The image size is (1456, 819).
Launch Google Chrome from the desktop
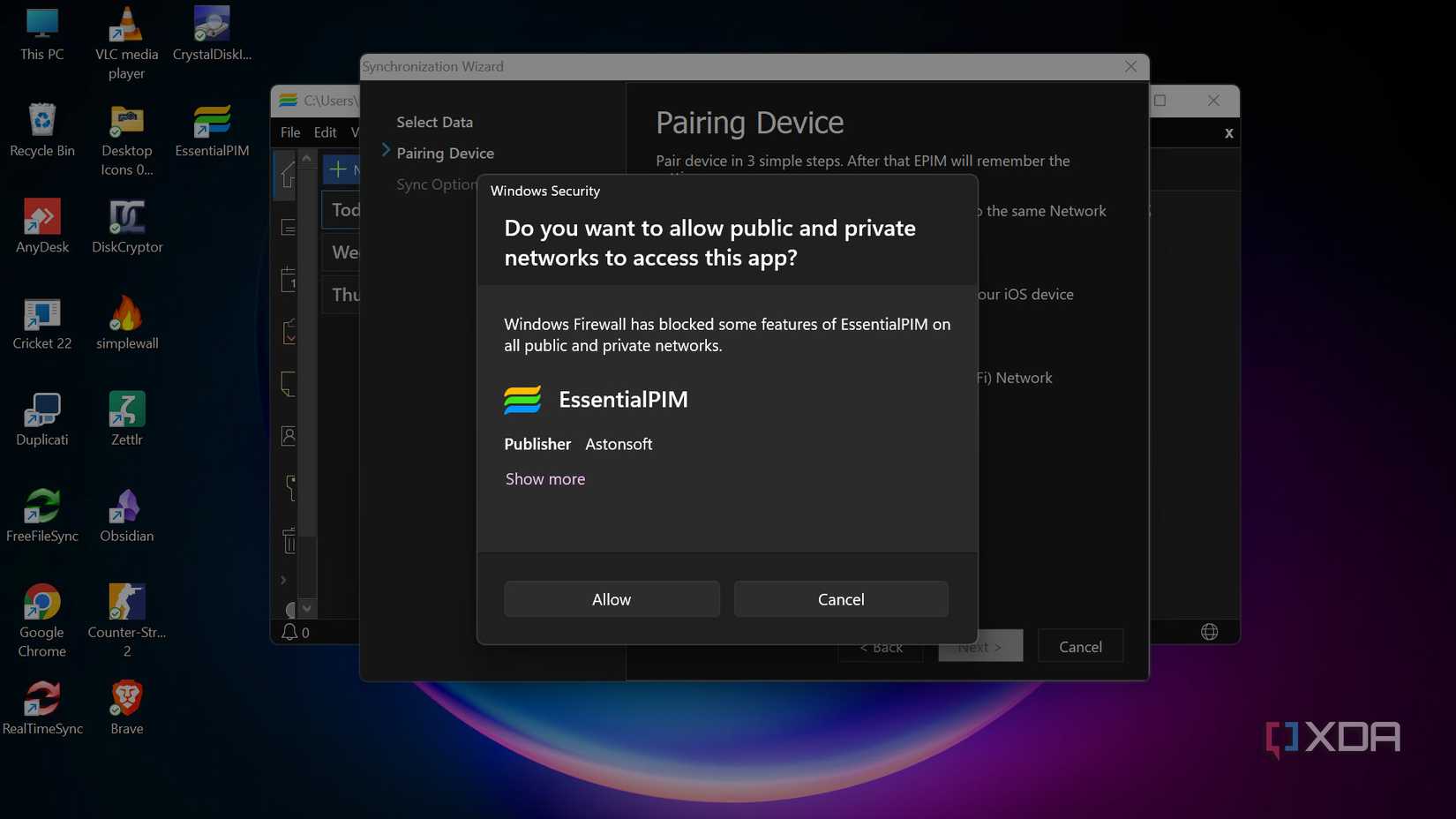[x=42, y=621]
